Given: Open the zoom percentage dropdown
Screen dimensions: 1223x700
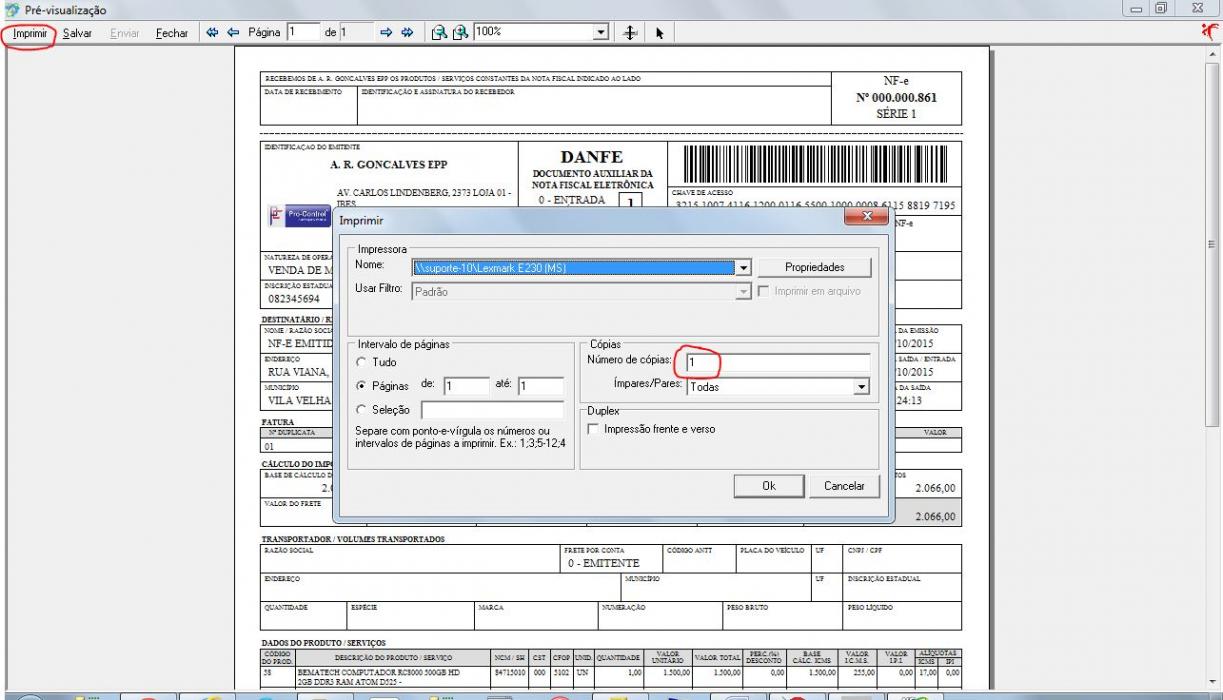Looking at the screenshot, I should pos(600,32).
